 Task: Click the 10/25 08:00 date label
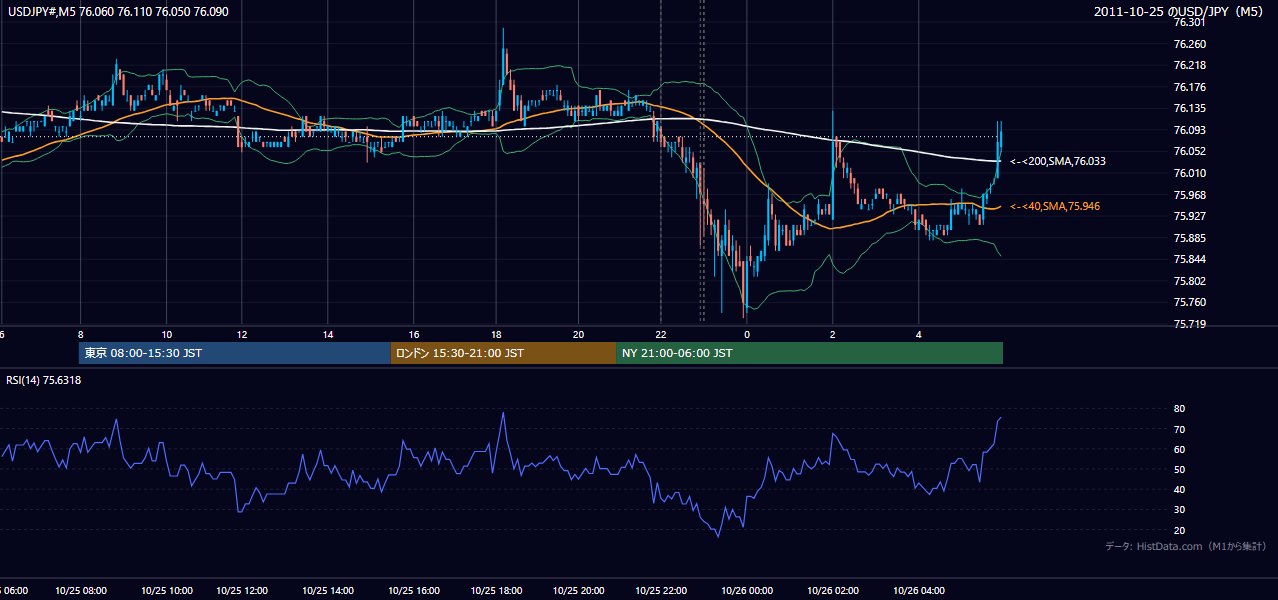pyautogui.click(x=82, y=591)
